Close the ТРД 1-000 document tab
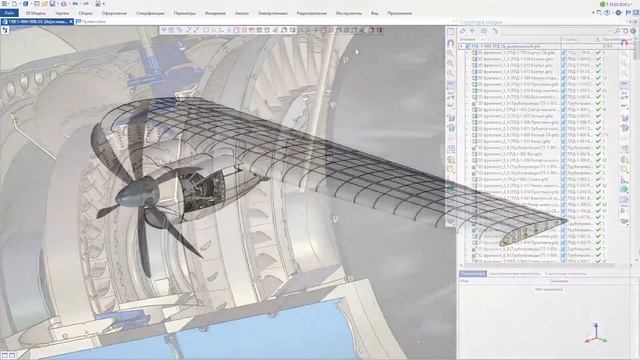640x360 pixels. pyautogui.click(x=71, y=22)
